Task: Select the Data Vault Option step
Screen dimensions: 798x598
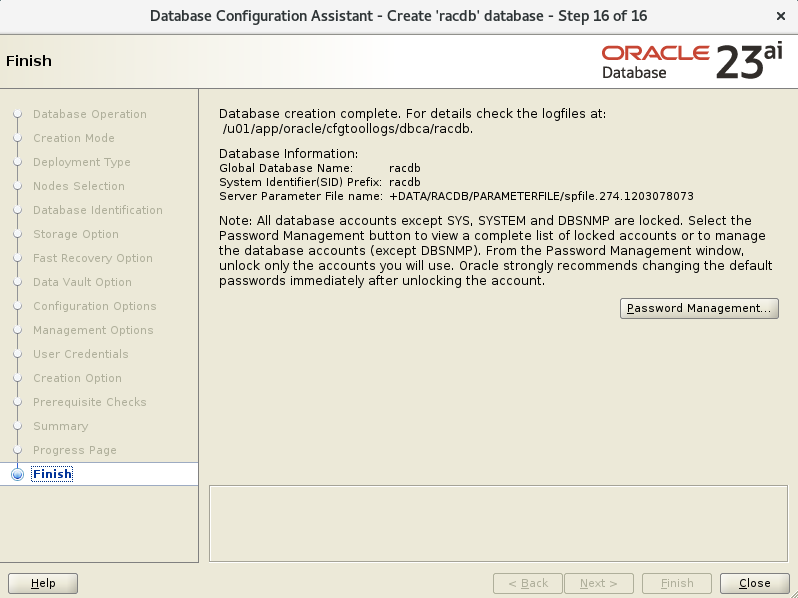Action: pyautogui.click(x=82, y=282)
